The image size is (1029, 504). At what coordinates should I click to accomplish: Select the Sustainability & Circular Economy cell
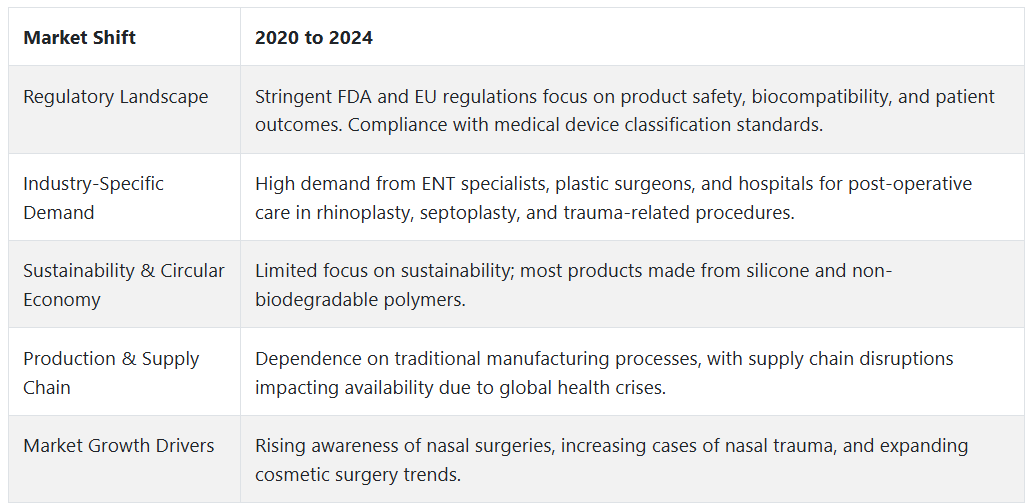pyautogui.click(x=124, y=285)
